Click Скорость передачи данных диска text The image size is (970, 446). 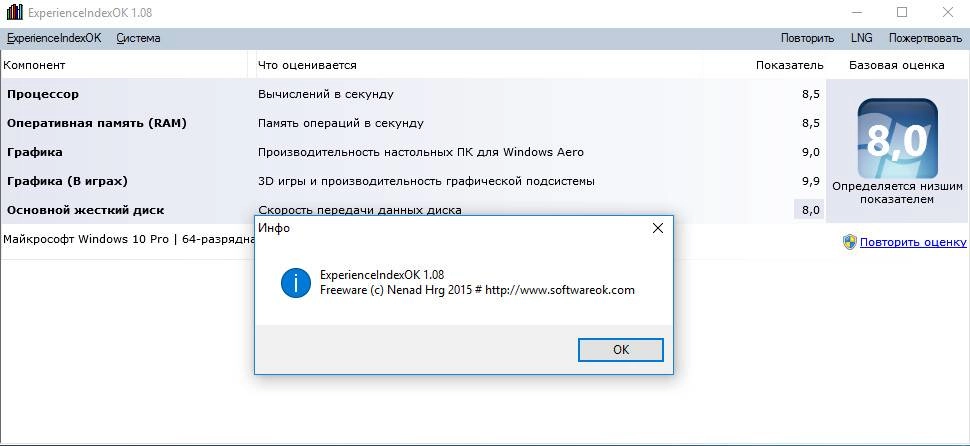pyautogui.click(x=359, y=210)
